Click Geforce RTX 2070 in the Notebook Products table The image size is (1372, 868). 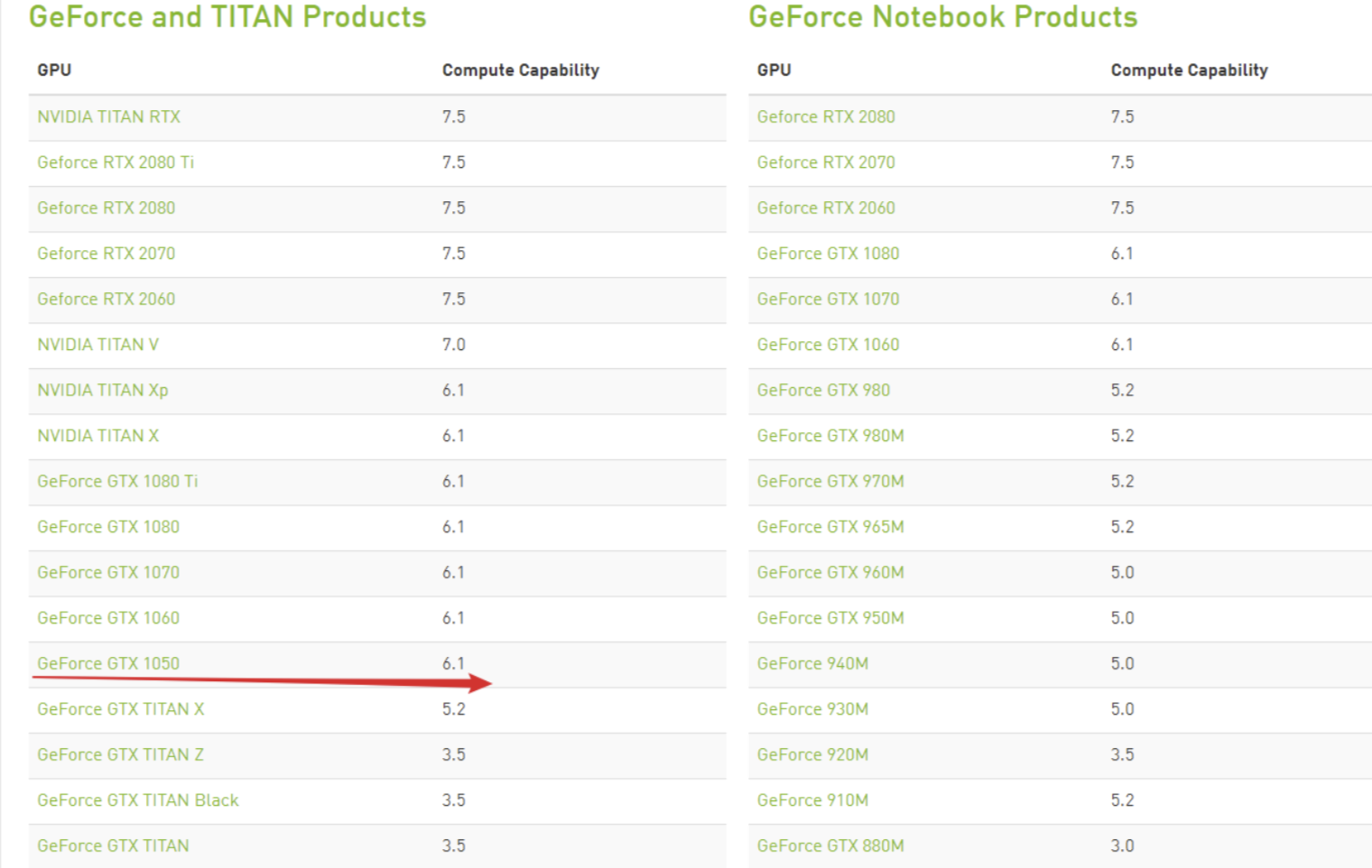[x=826, y=162]
